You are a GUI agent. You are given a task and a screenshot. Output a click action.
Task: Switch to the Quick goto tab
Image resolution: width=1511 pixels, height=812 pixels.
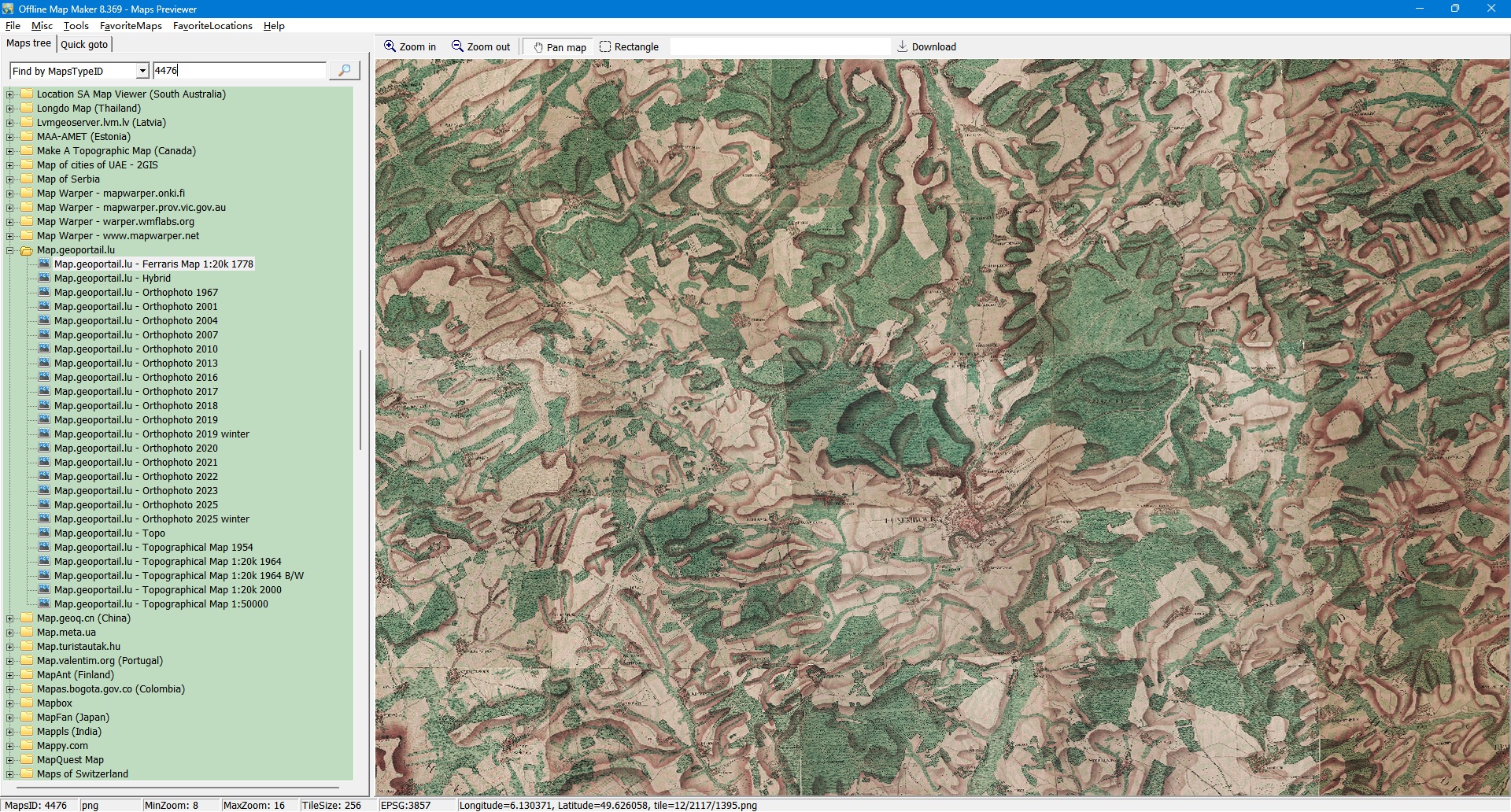[x=84, y=45]
